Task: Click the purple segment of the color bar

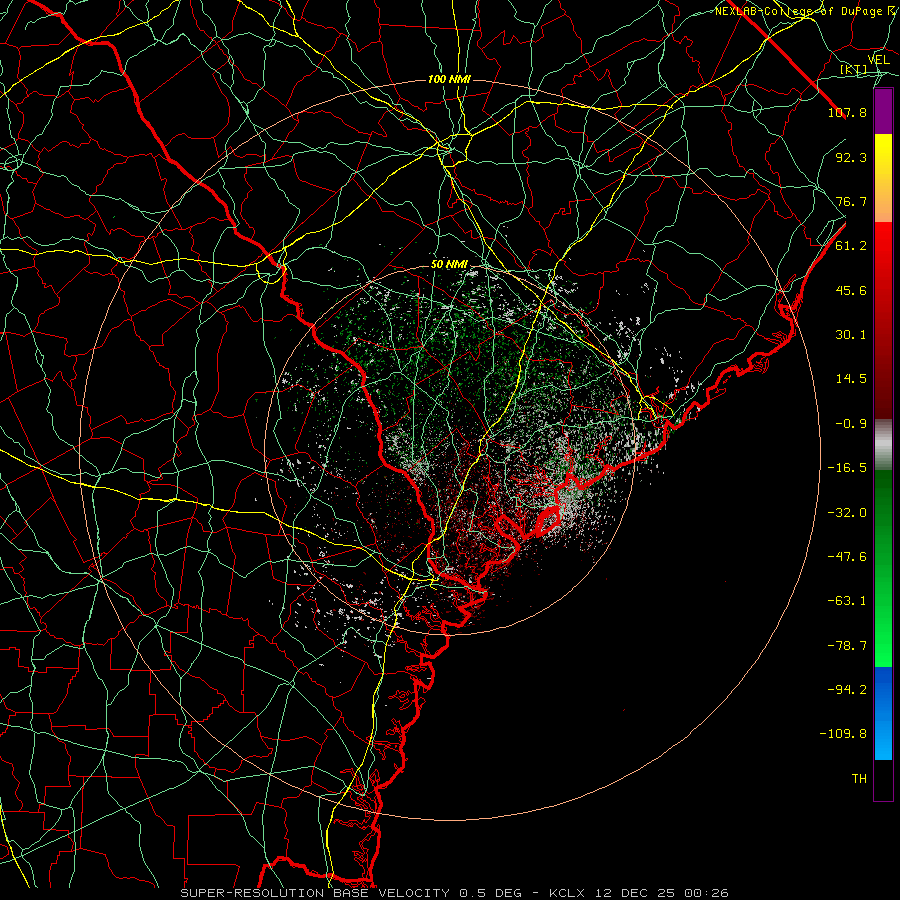Action: coord(883,112)
